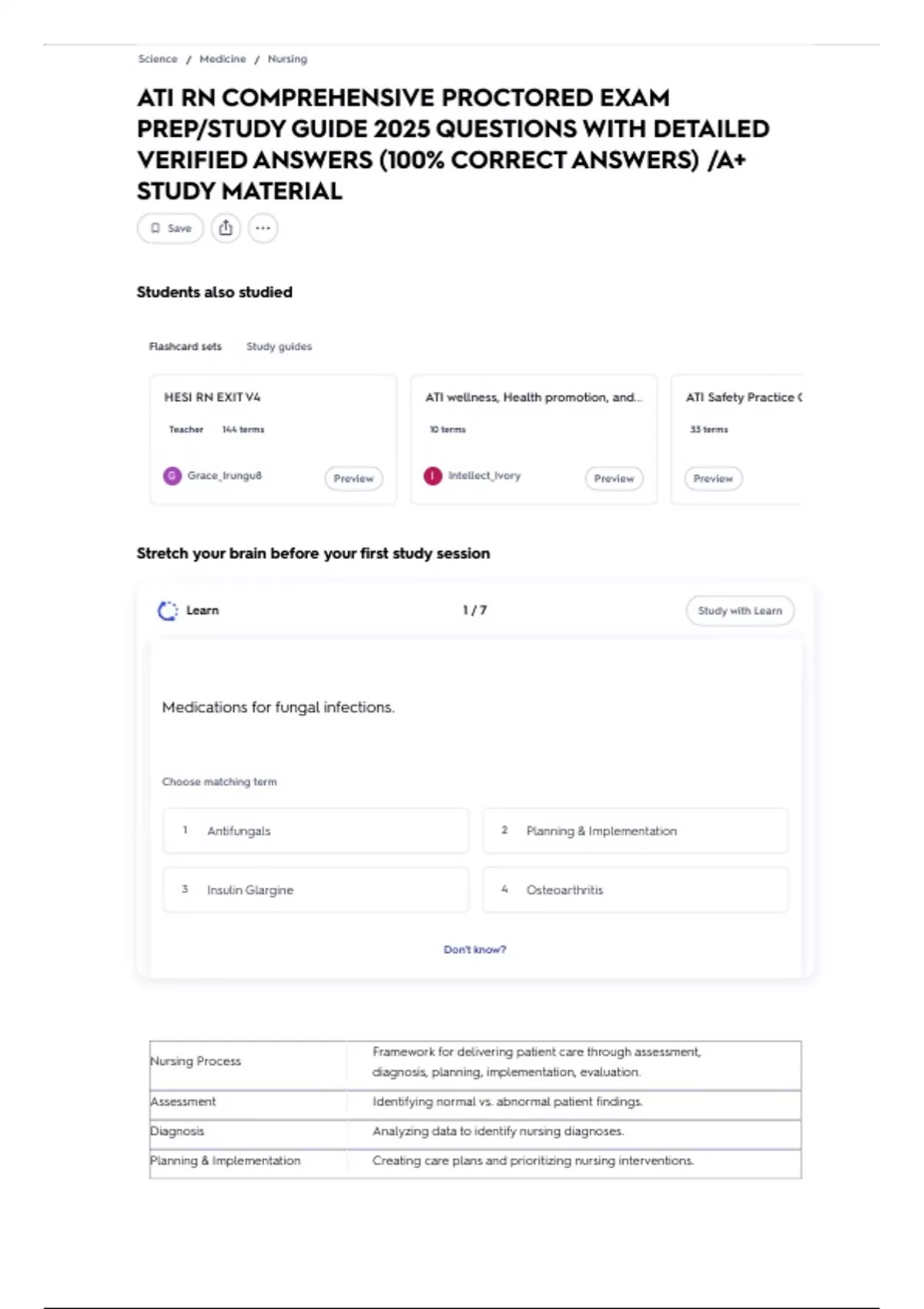This screenshot has width=924, height=1309.
Task: Click Intellect_Ivory's red avatar icon
Action: (x=433, y=476)
